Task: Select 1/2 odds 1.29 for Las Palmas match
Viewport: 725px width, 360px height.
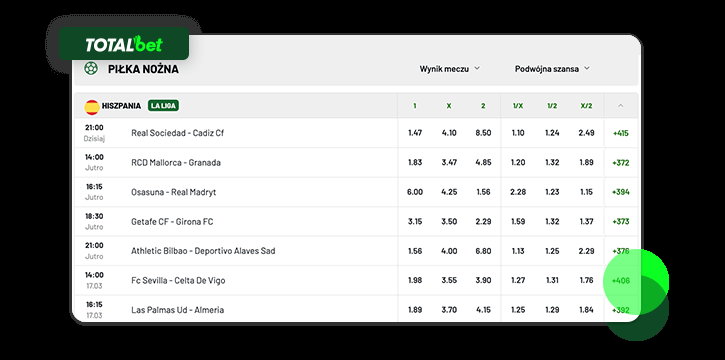Action: click(x=552, y=310)
